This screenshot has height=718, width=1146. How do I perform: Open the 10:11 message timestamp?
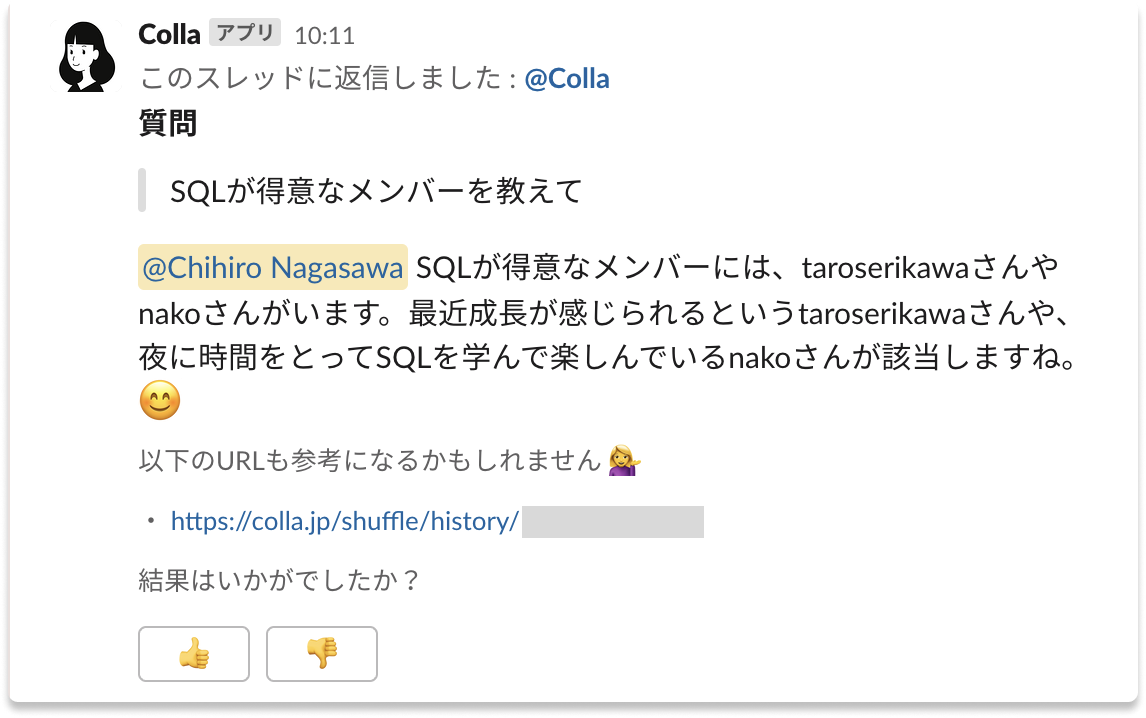(x=324, y=36)
